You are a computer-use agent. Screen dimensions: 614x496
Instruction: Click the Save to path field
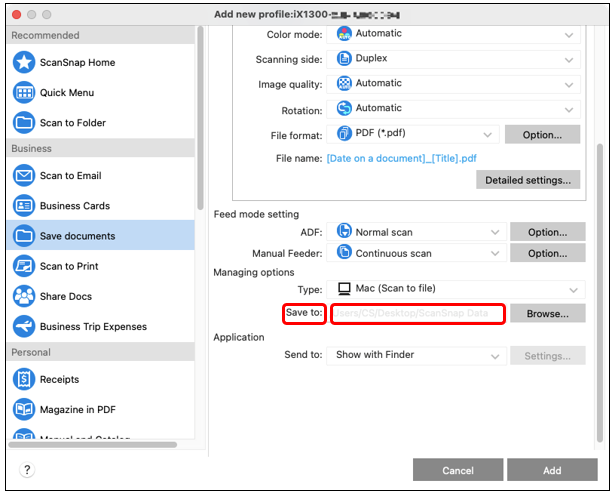(x=417, y=314)
